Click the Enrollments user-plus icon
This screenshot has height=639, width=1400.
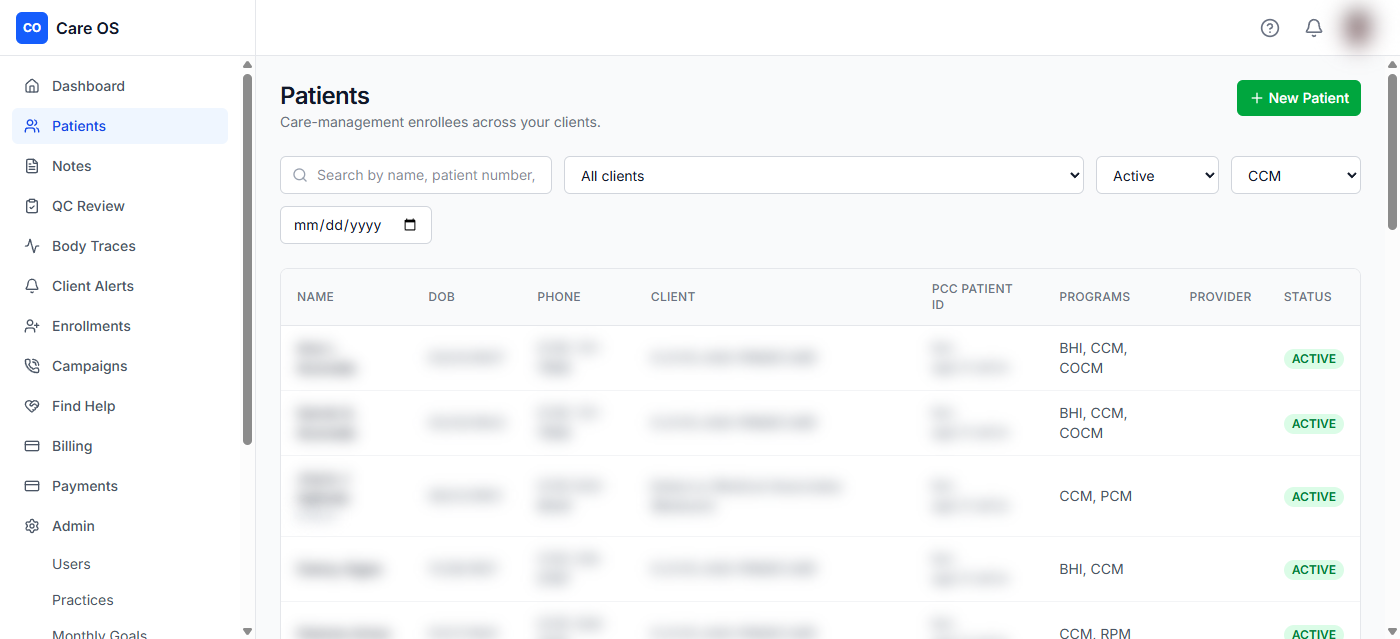point(32,326)
